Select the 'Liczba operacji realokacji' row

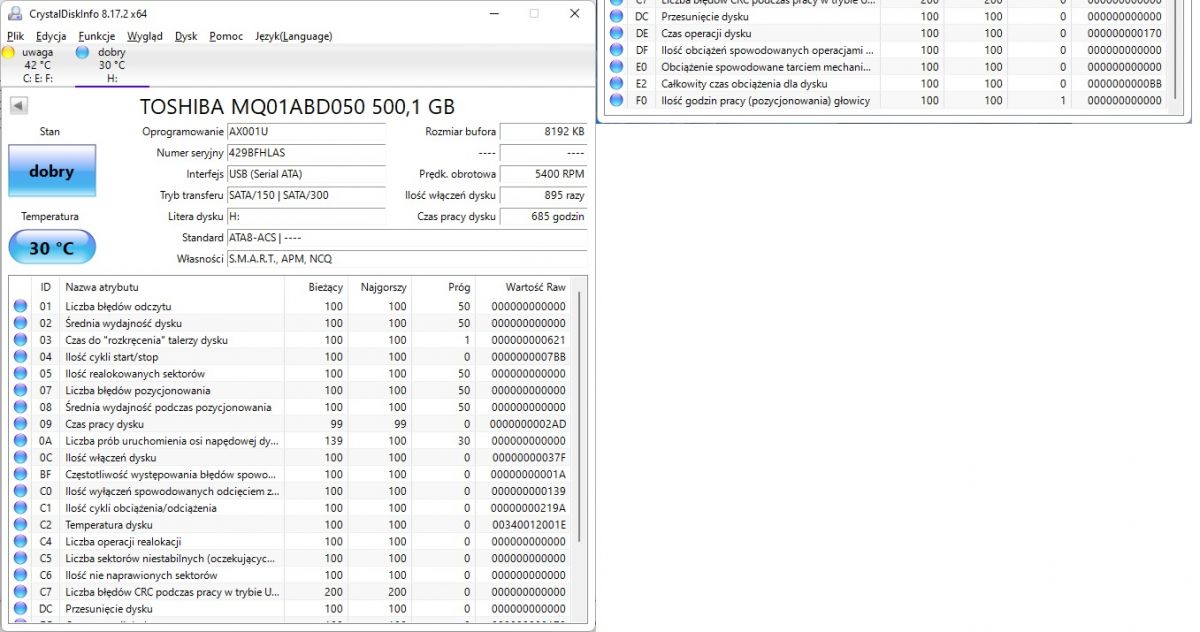coord(290,542)
